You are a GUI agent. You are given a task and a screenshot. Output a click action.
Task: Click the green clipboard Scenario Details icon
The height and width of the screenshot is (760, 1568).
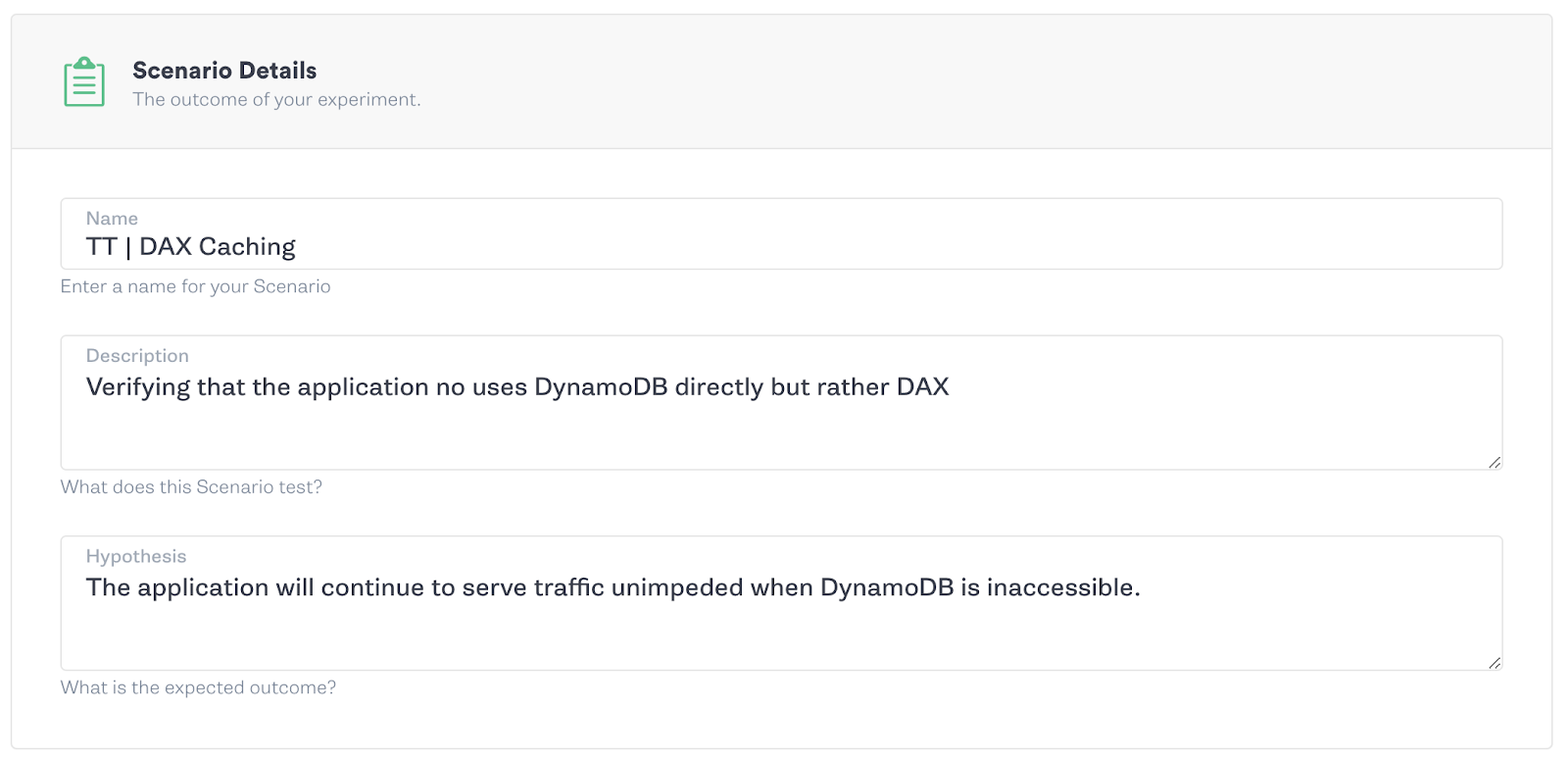pyautogui.click(x=84, y=82)
